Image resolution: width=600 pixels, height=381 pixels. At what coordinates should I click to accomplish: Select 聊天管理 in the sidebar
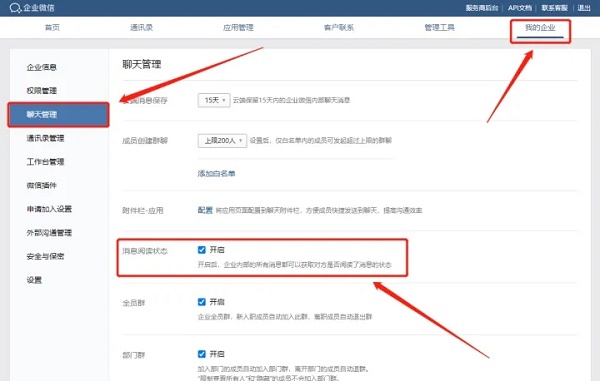coord(59,114)
